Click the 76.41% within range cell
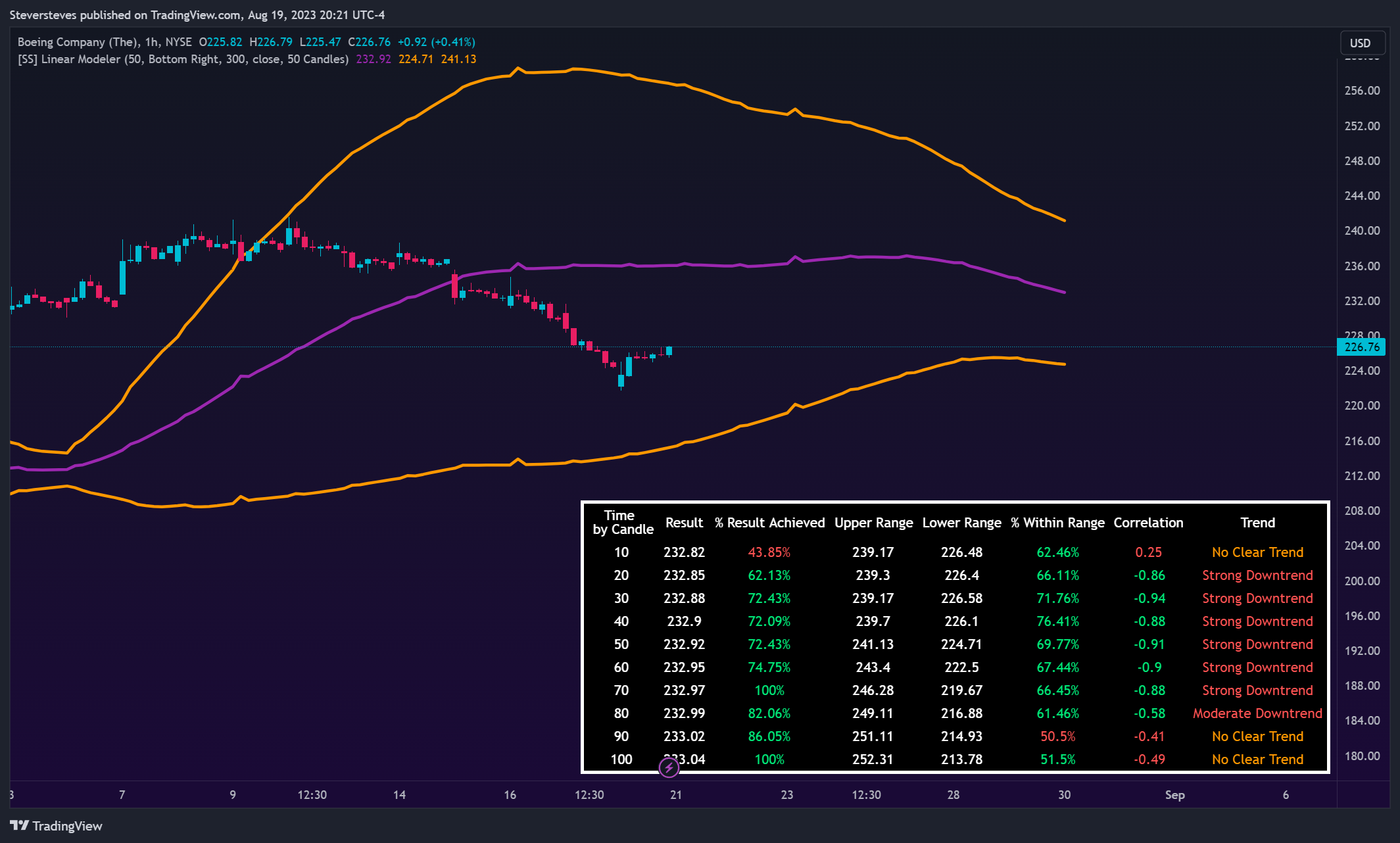Screen dimensions: 1400x843 point(1057,621)
